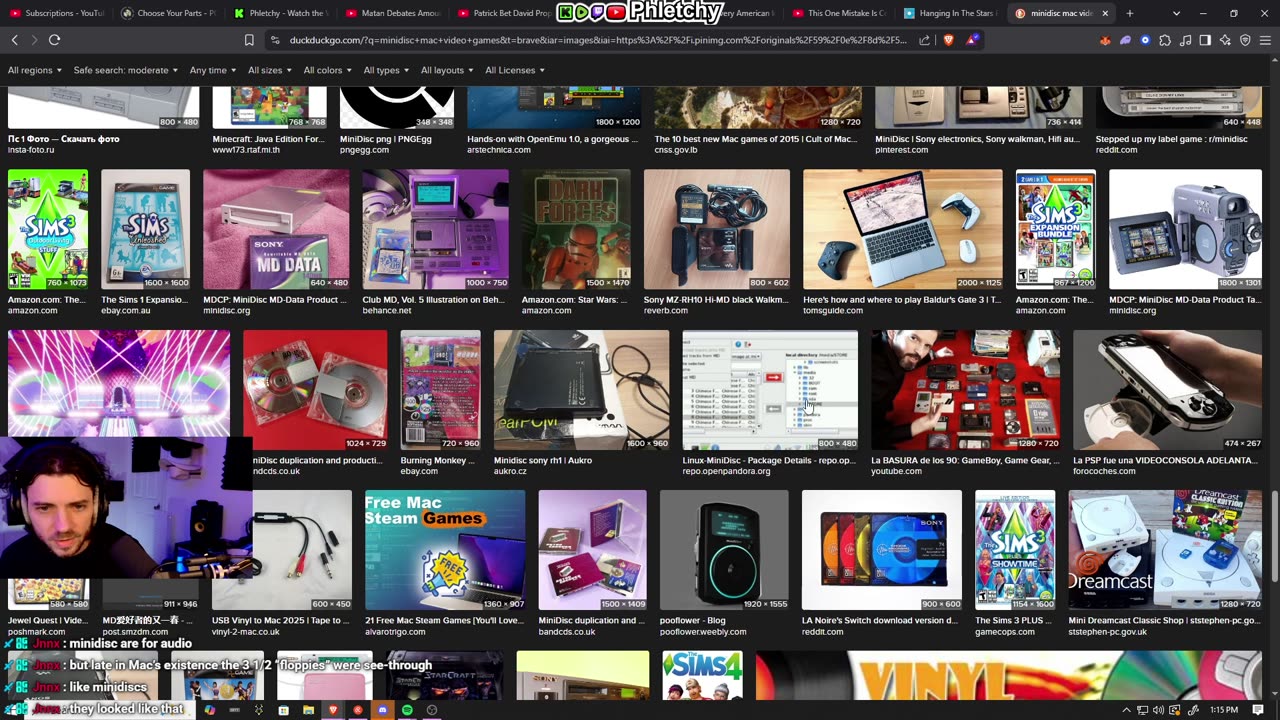Open the purple Phantom-style extension icon
Screen dimensions: 1280x720
point(1125,40)
